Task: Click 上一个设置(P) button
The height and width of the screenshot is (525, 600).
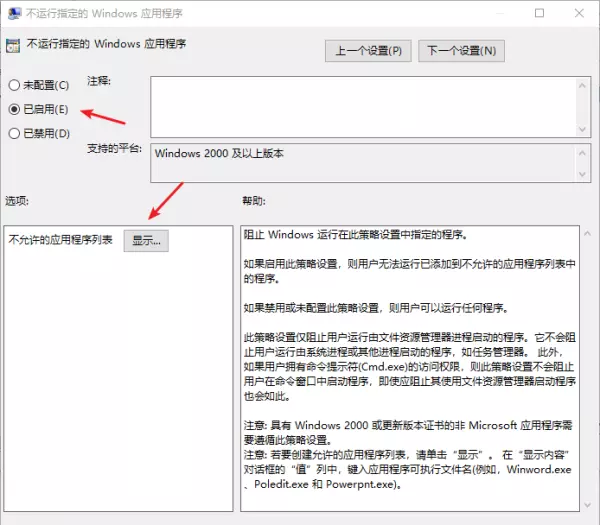Action: [368, 51]
